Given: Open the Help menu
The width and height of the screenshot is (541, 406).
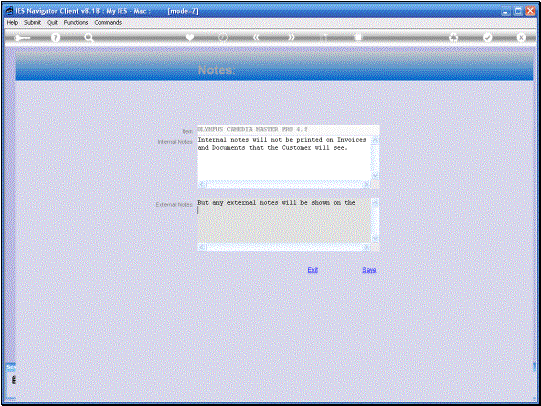Looking at the screenshot, I should click(12, 22).
